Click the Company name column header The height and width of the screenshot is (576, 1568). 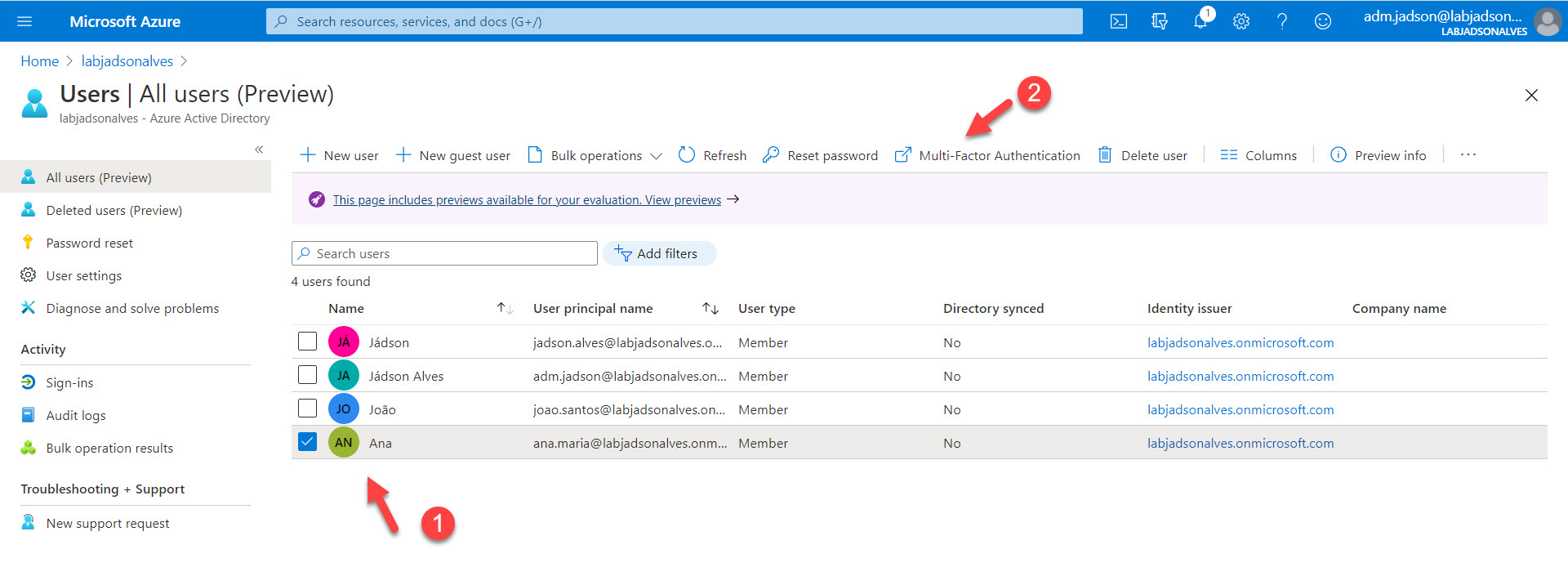1399,308
